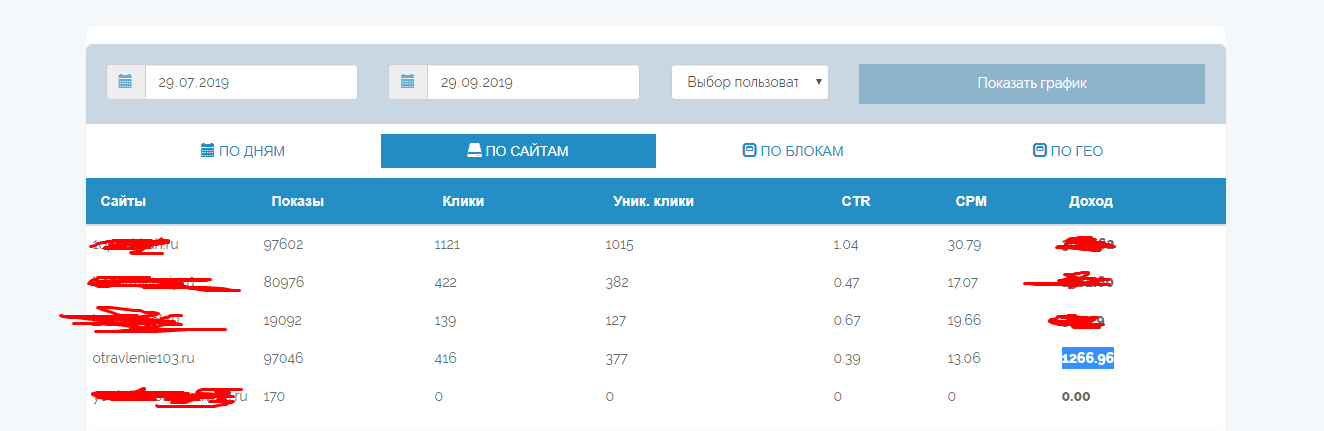The width and height of the screenshot is (1324, 431).
Task: Select the ПО САЙТАМ tab
Action: tap(518, 151)
